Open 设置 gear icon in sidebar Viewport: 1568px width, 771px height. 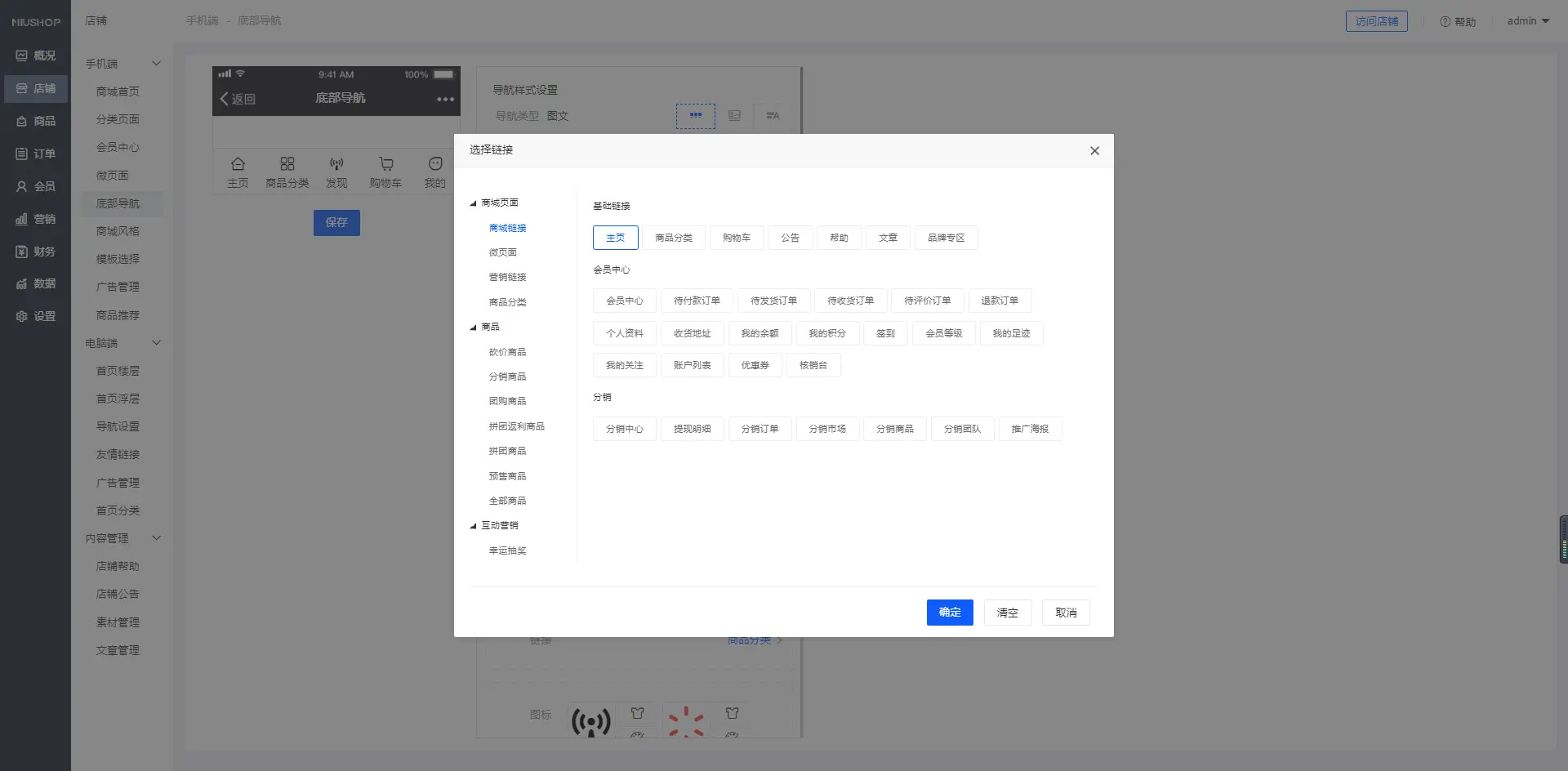click(x=22, y=316)
